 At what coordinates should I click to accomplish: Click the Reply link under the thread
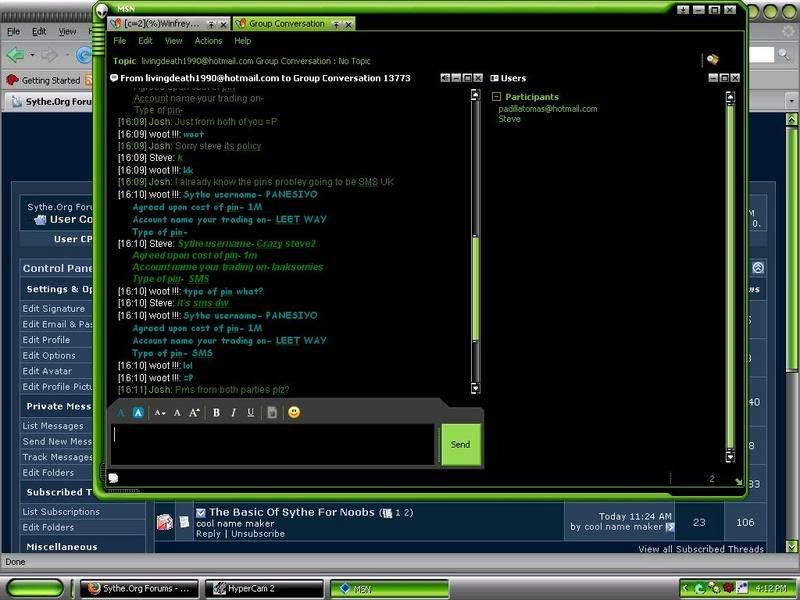click(208, 534)
